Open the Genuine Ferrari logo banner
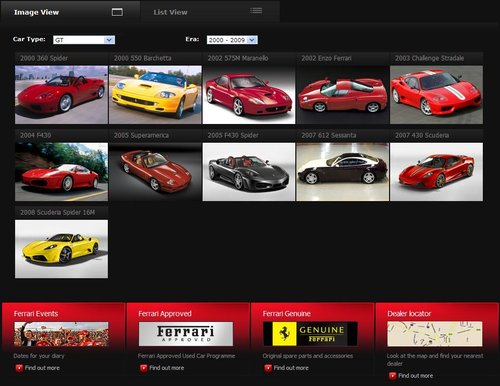Viewport: 500px width, 386px height. tap(310, 334)
